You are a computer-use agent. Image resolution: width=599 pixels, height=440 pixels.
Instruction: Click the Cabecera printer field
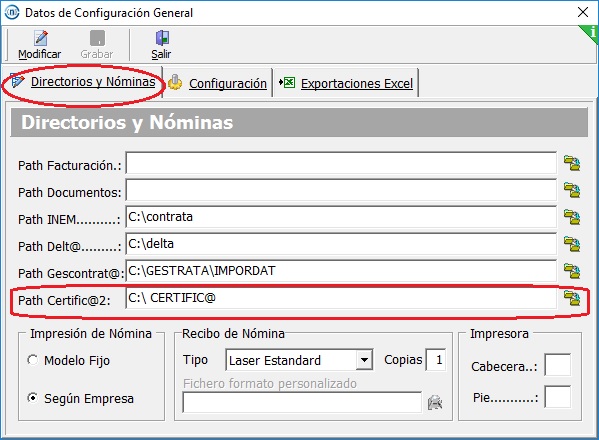pos(558,365)
